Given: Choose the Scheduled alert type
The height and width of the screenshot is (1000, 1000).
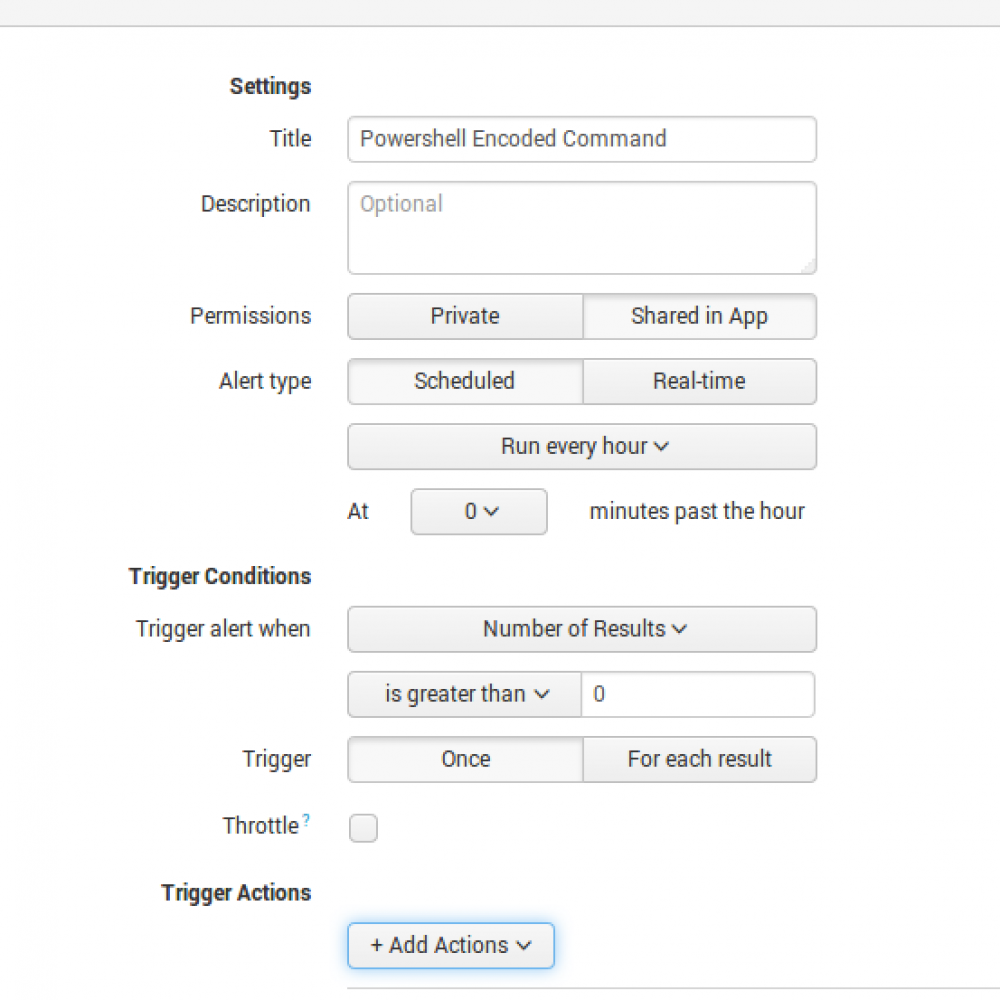Looking at the screenshot, I should coord(465,381).
